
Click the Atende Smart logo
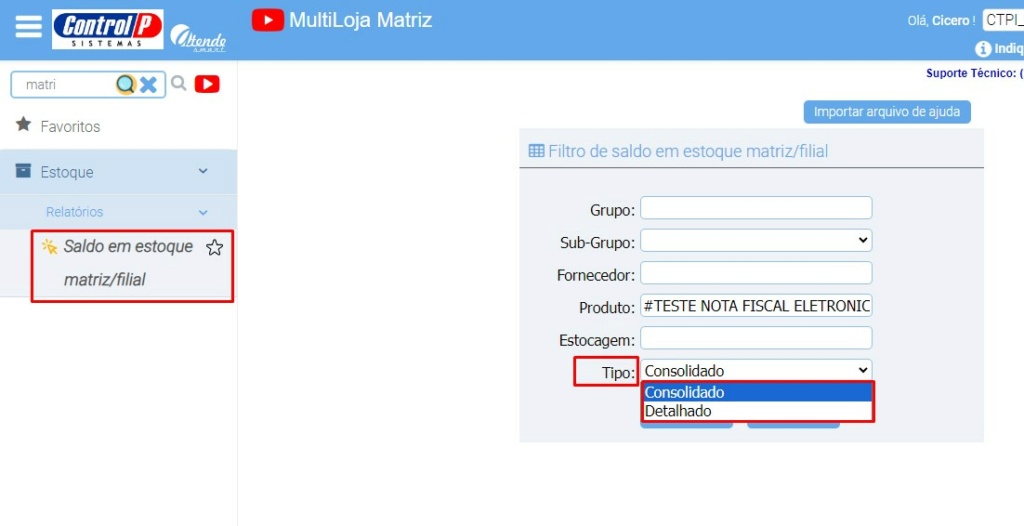[x=198, y=39]
